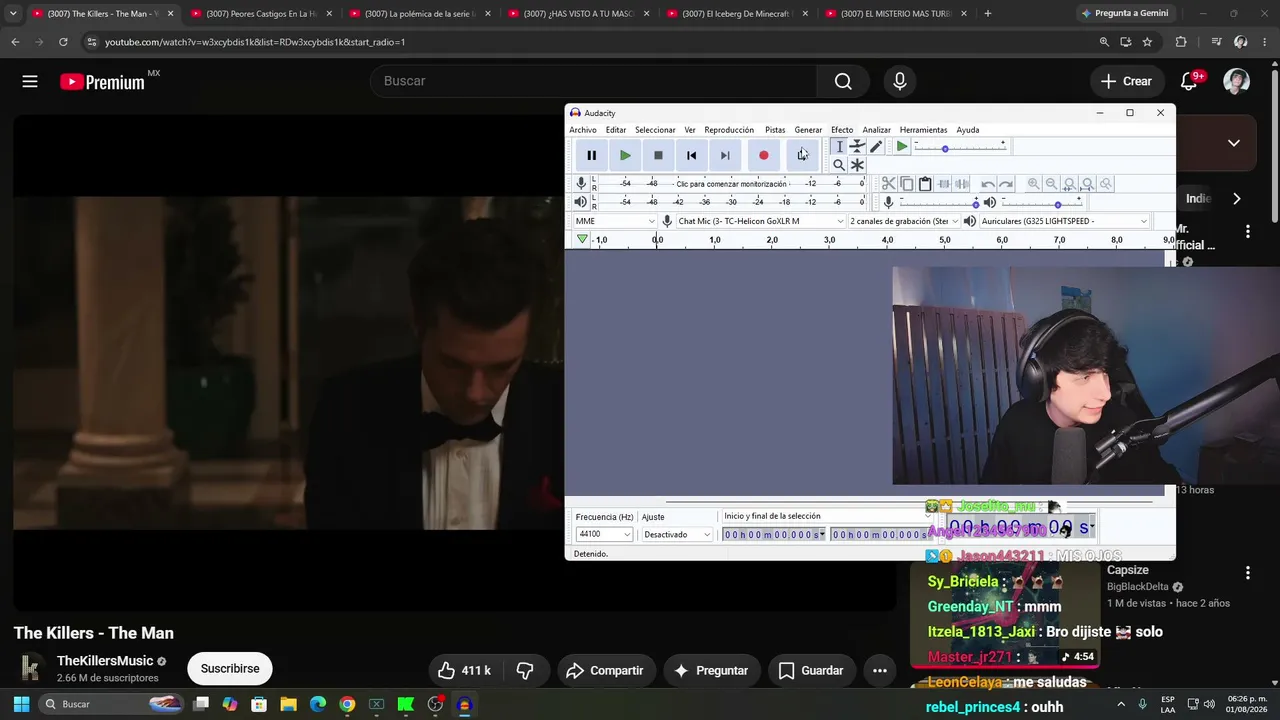This screenshot has height=720, width=1280.
Task: Open the Seleccionar menu
Action: [x=655, y=130]
